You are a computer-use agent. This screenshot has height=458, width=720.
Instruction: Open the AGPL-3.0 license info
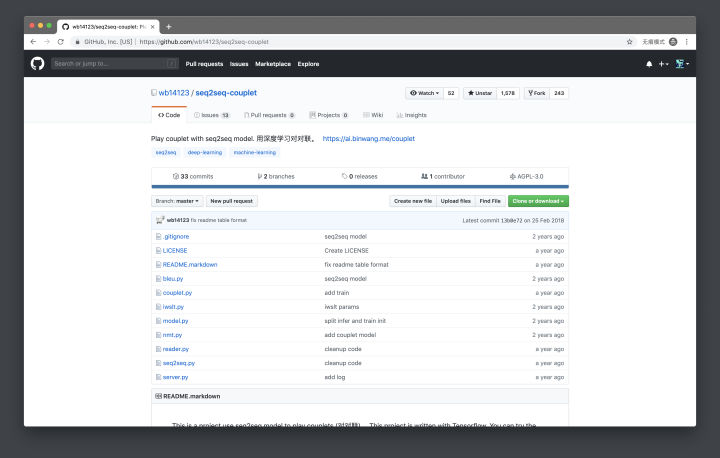(526, 176)
